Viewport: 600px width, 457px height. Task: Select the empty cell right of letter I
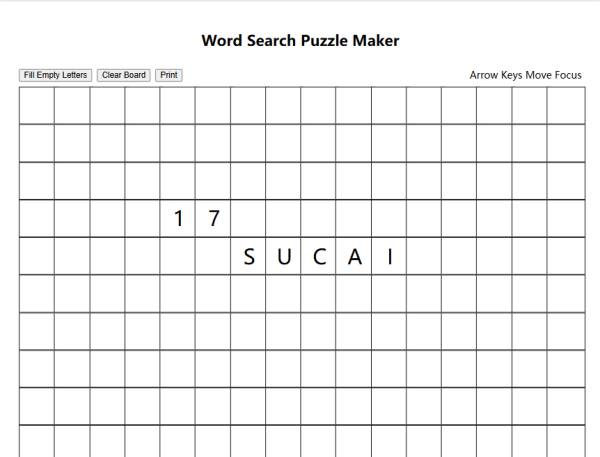(x=424, y=256)
